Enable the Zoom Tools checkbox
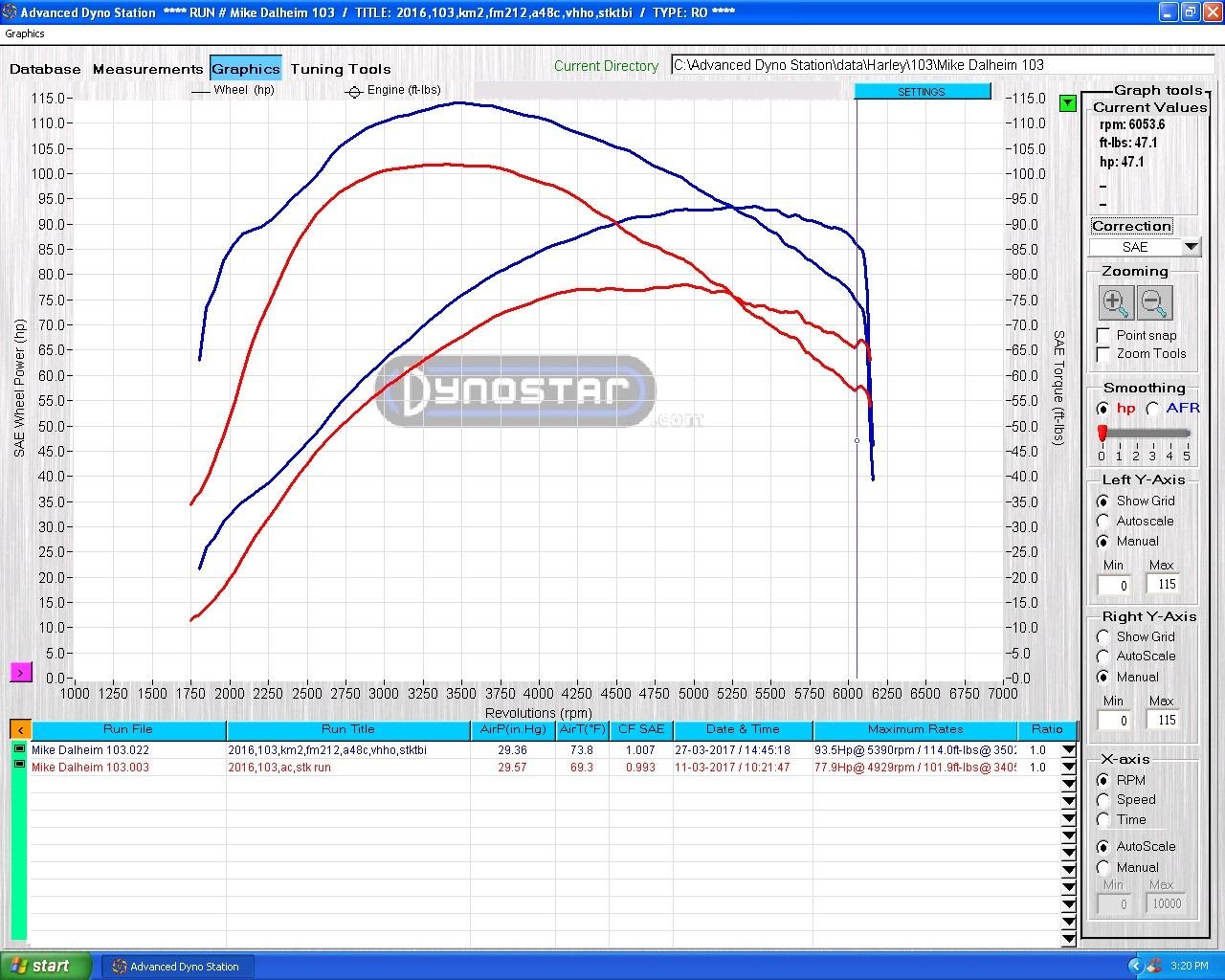Screen dimensions: 1225x980 coord(1103,354)
